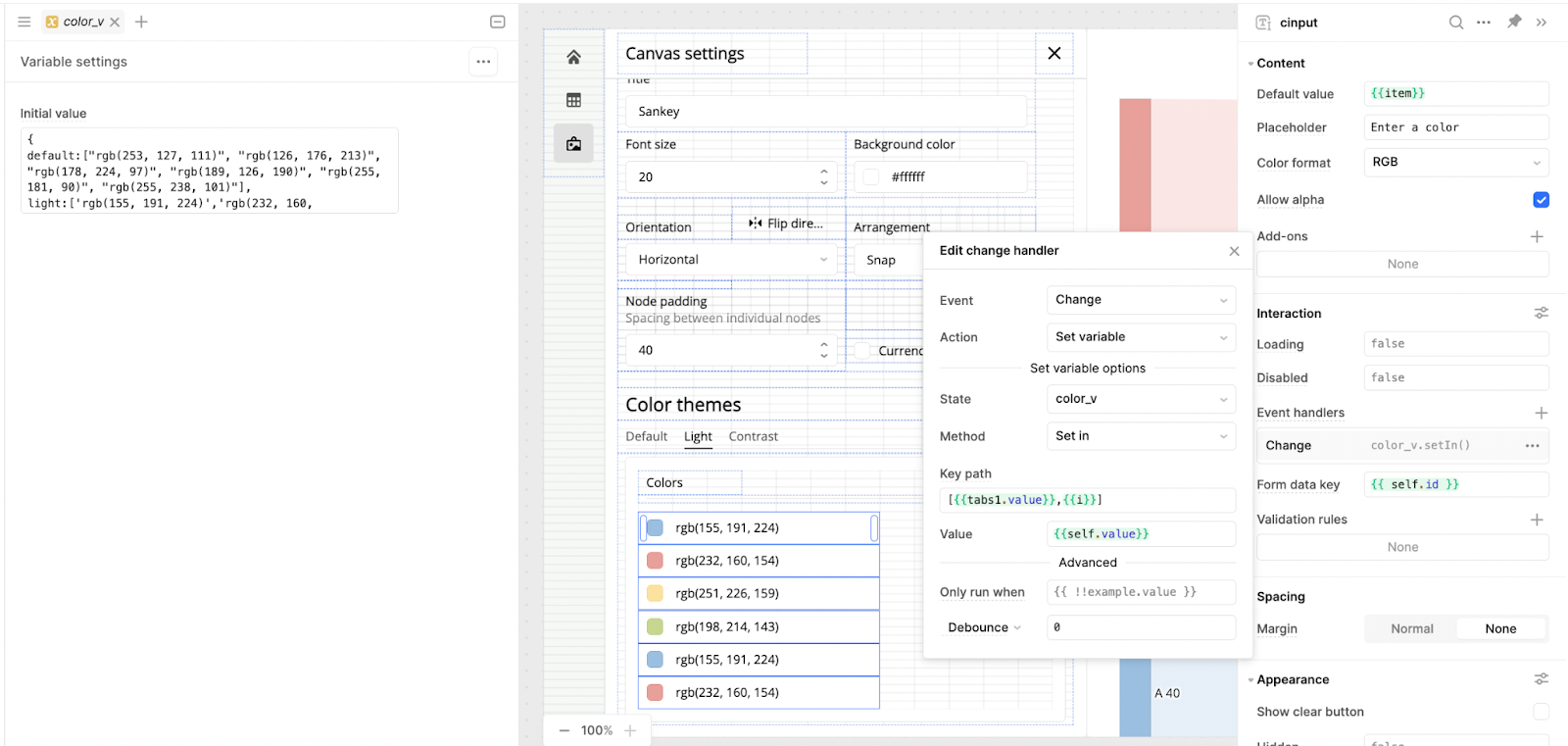Toggle the Allow alpha checkbox

[1541, 200]
